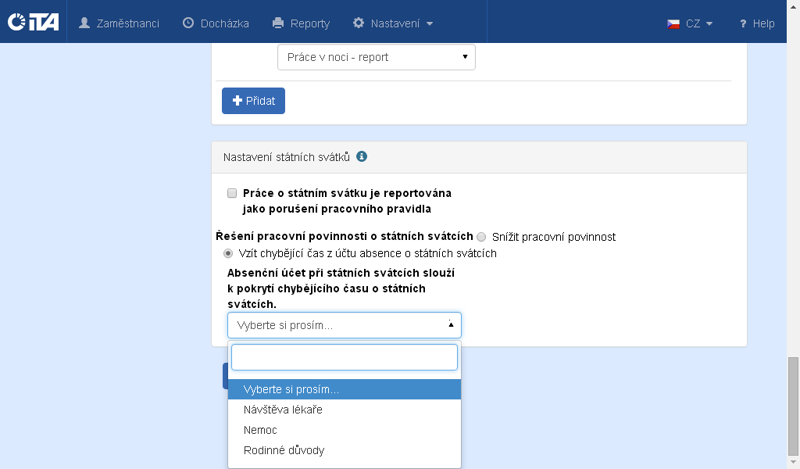The image size is (800, 469).
Task: Click the printer icon for Reporty
Action: coord(279,22)
